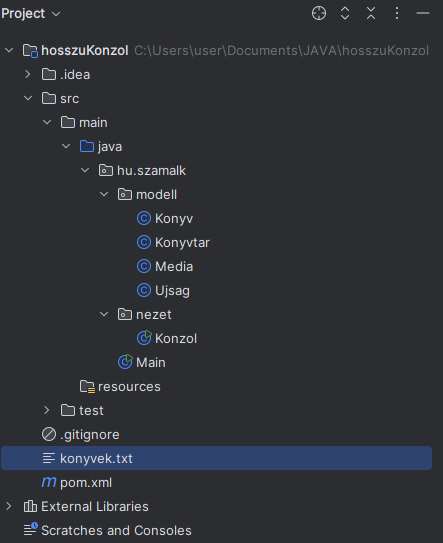Collapse the modell package
443x543 pixels.
(x=104, y=194)
